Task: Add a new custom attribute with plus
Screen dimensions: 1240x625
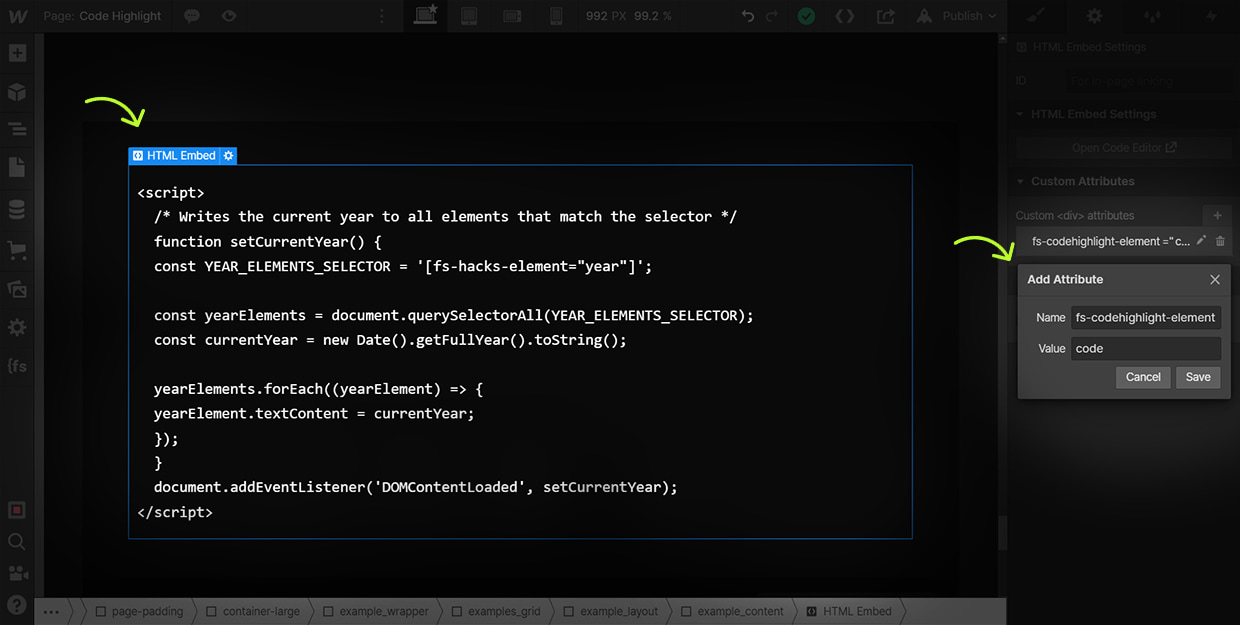Action: tap(1217, 215)
